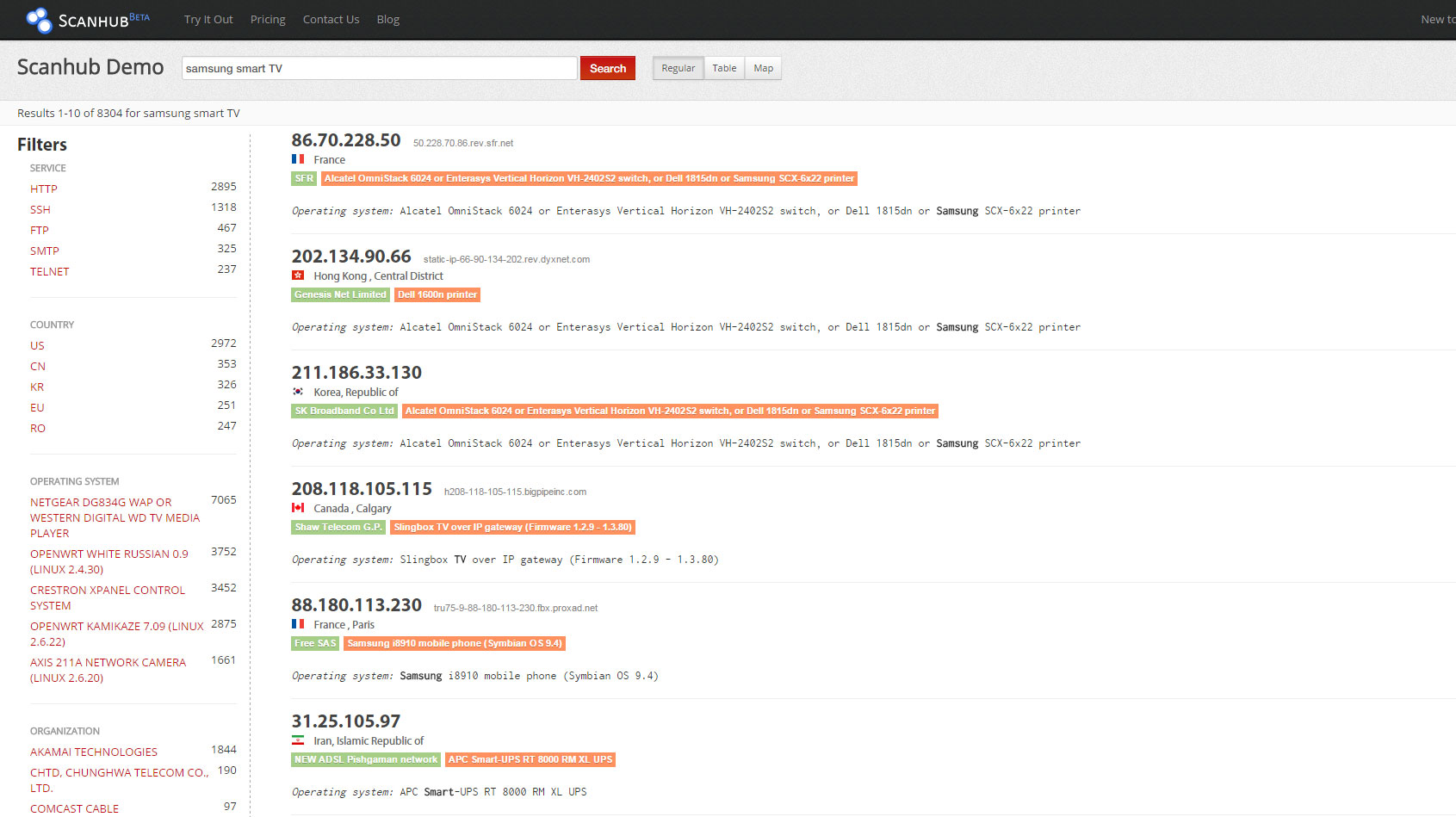Filter by FTP service
Image resolution: width=1456 pixels, height=817 pixels.
click(40, 230)
